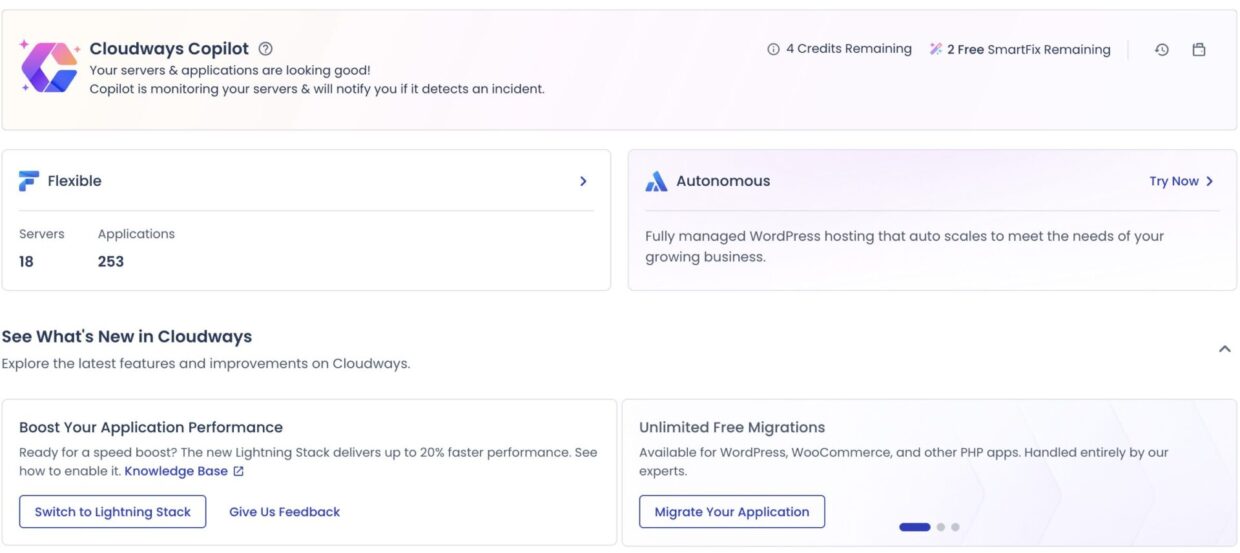This screenshot has width=1240, height=553.
Task: Click 2 Free SmartFix Remaining text
Action: (1029, 49)
